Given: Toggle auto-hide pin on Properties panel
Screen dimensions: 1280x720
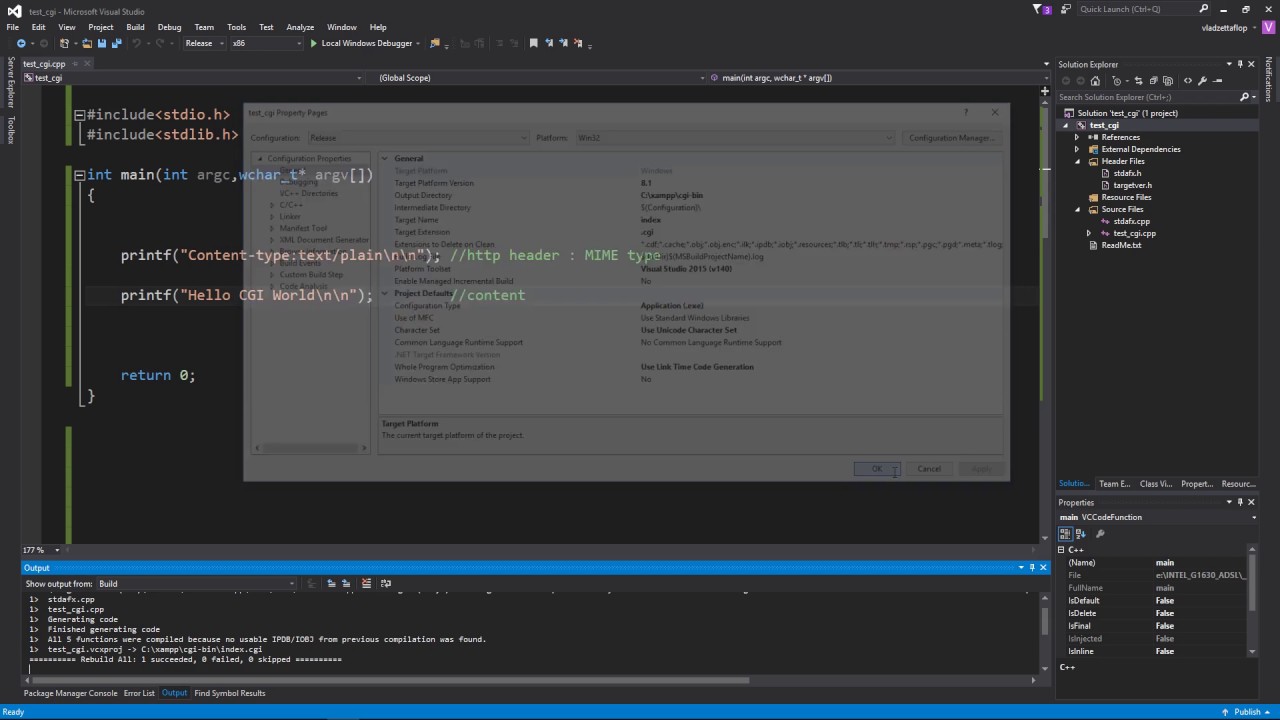Looking at the screenshot, I should (x=1240, y=502).
